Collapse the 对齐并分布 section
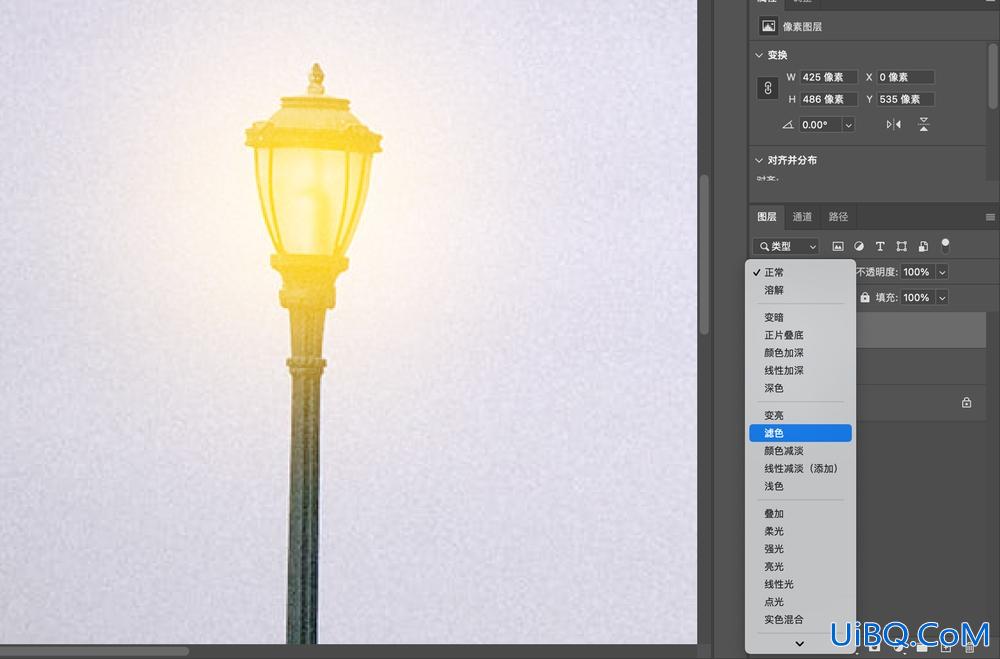The width and height of the screenshot is (1000, 659). (759, 160)
